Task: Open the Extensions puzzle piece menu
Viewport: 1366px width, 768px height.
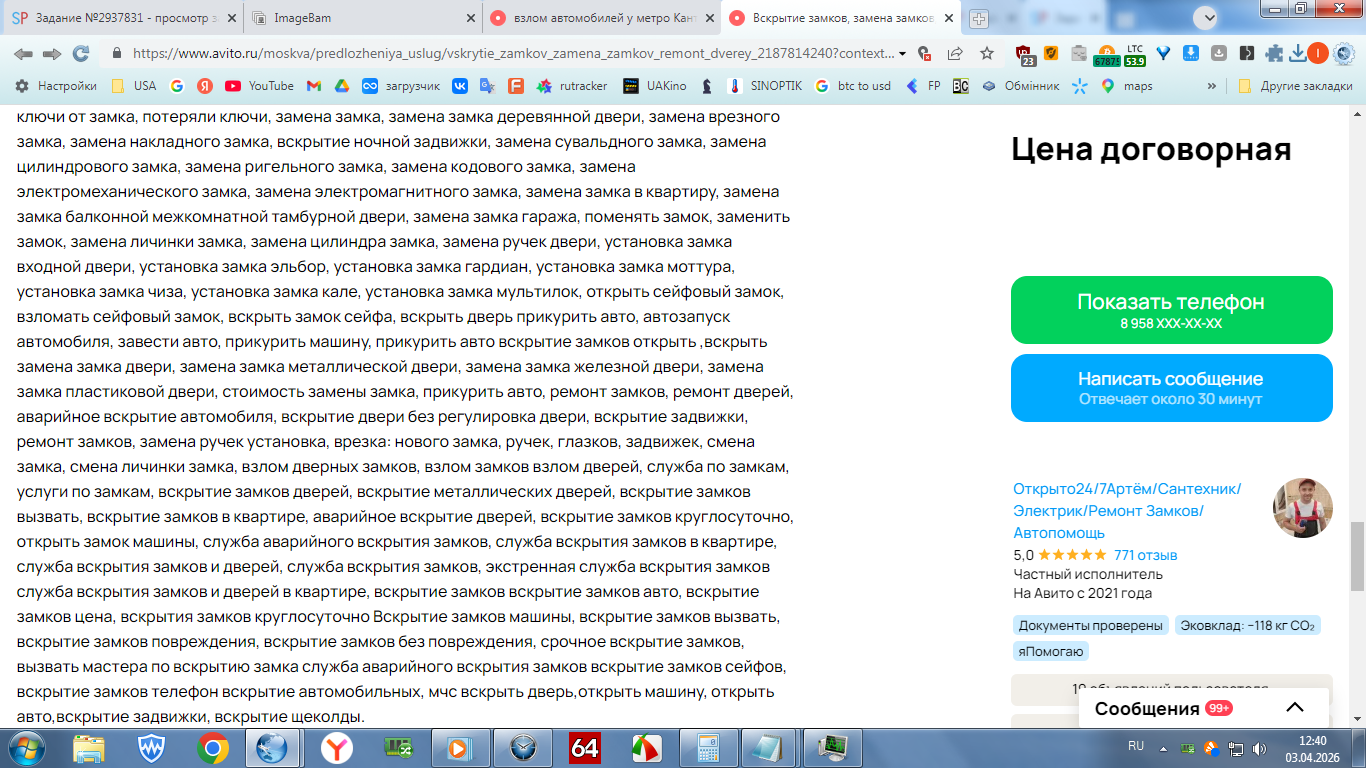Action: pyautogui.click(x=1274, y=54)
